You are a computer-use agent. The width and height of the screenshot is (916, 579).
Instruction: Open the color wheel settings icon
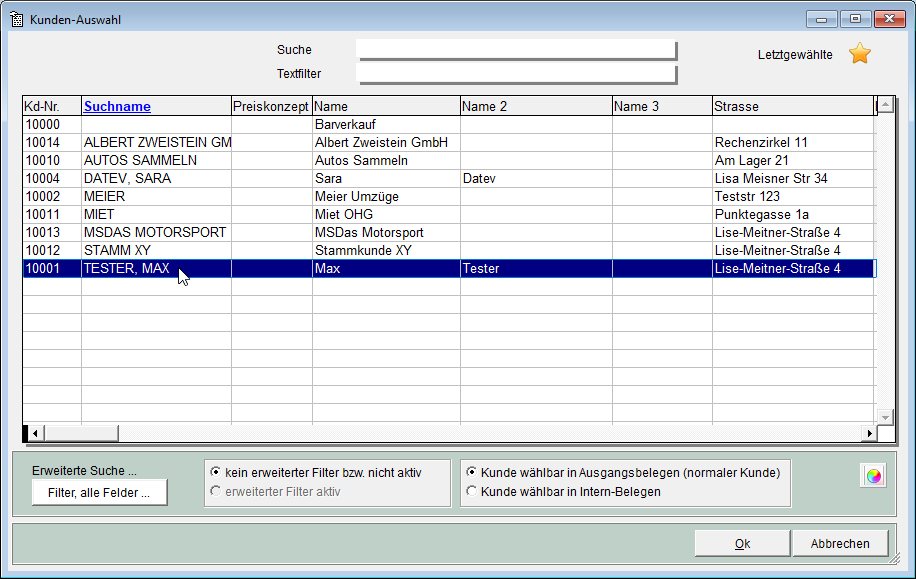pyautogui.click(x=874, y=476)
